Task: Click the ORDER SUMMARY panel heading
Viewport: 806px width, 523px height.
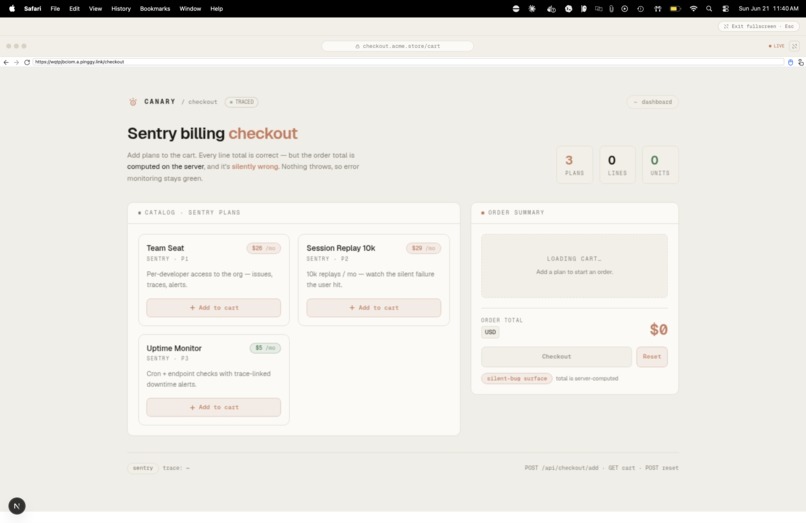Action: 516,212
